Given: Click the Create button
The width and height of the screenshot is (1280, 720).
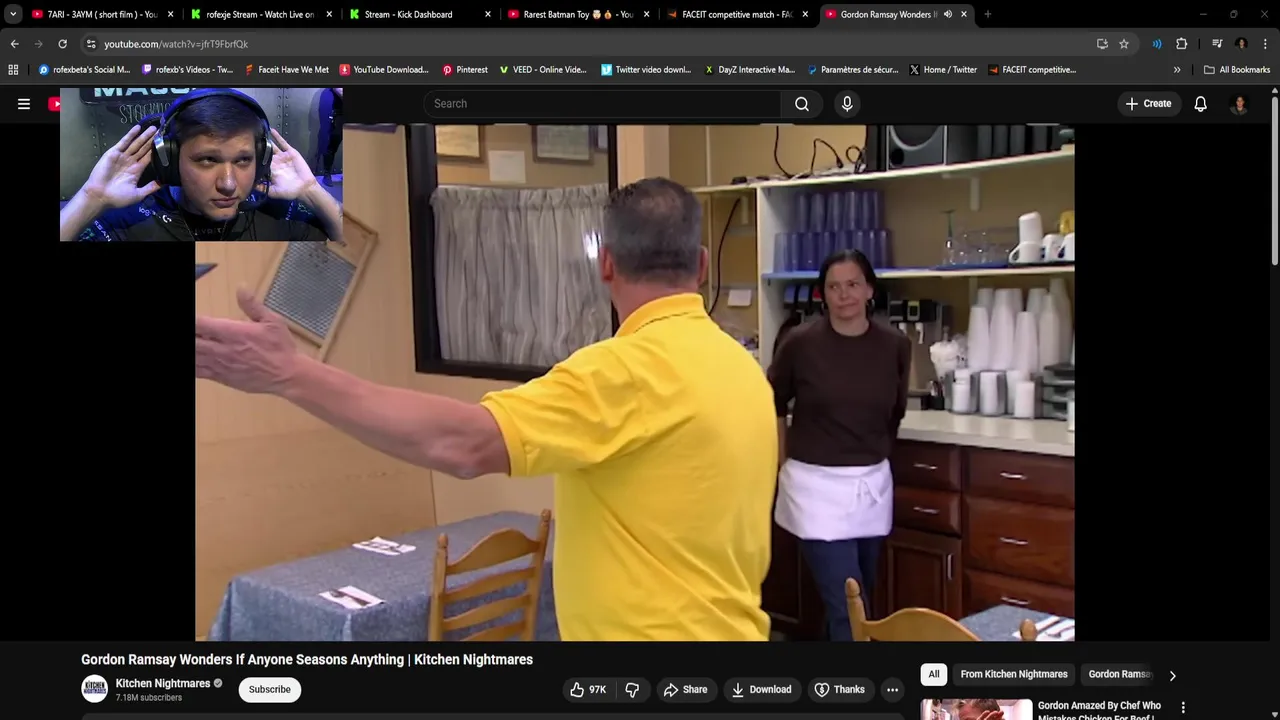Looking at the screenshot, I should coord(1148,104).
